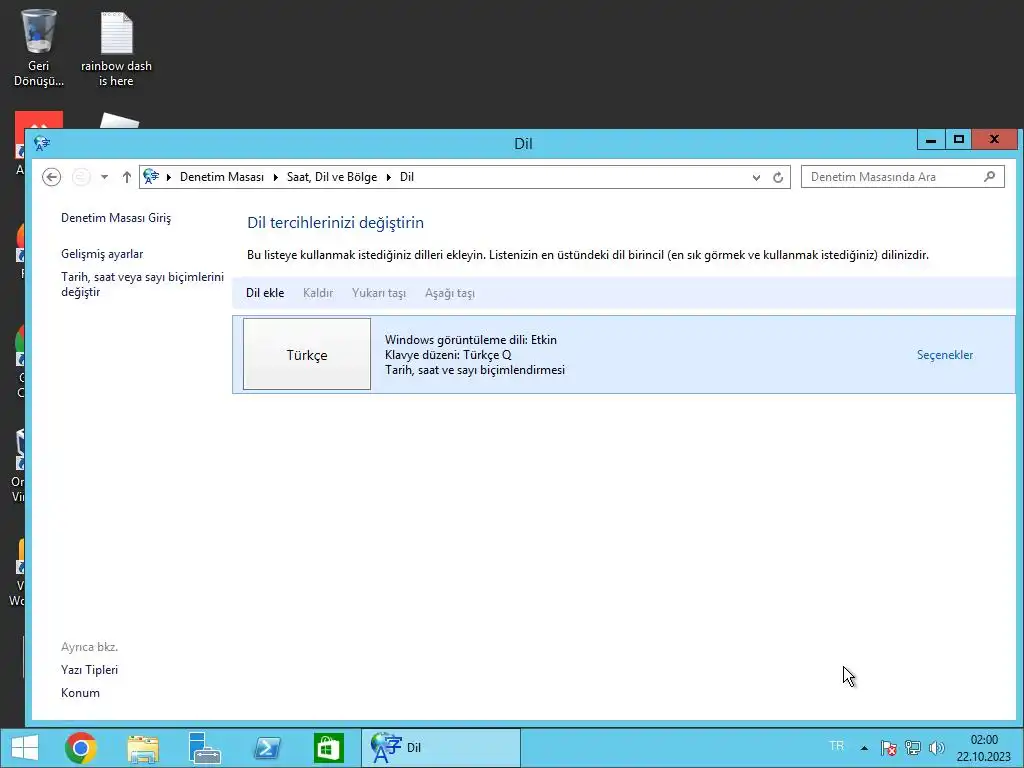Click the volume speaker icon
1024x768 pixels.
click(936, 748)
